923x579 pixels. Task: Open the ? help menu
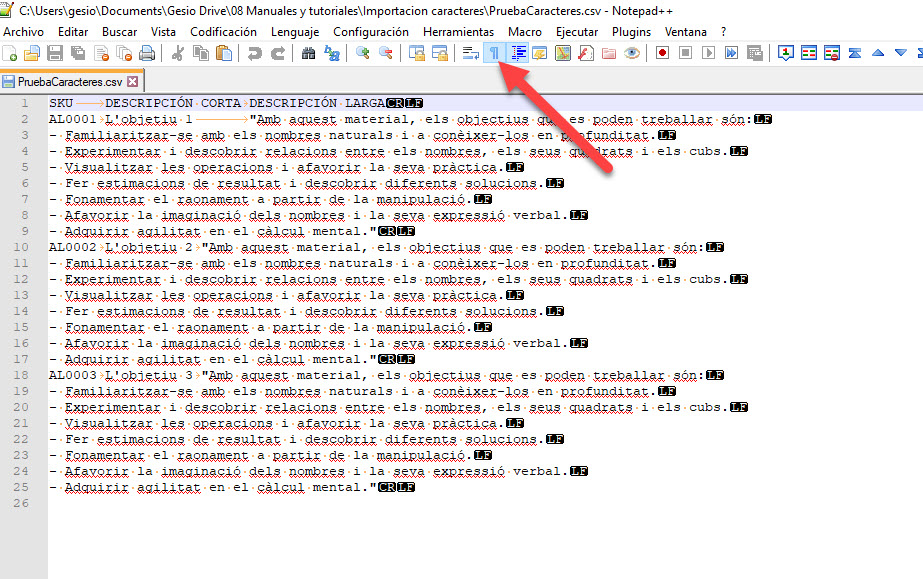pos(723,32)
